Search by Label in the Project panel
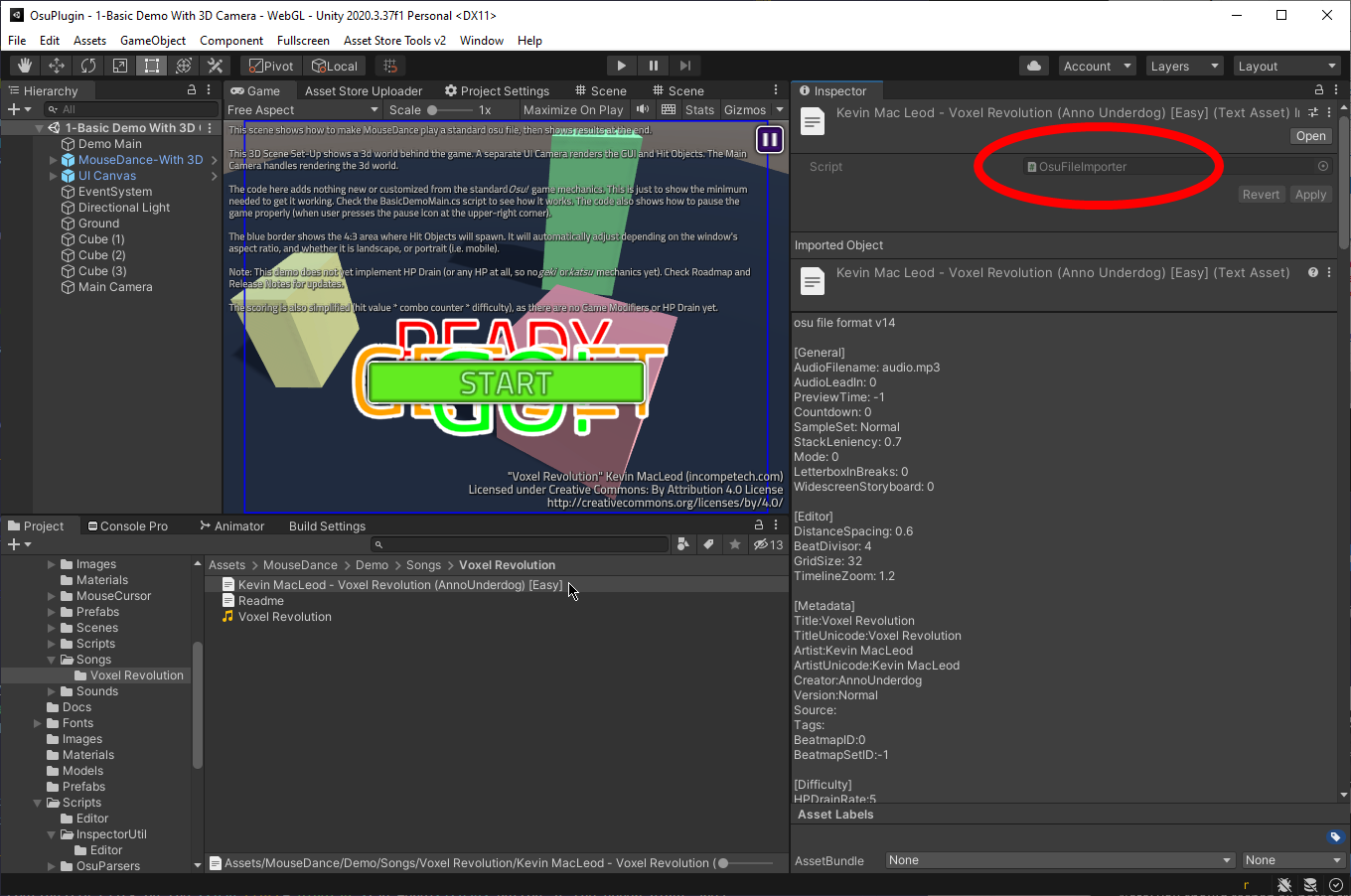The height and width of the screenshot is (896, 1351). tap(708, 544)
